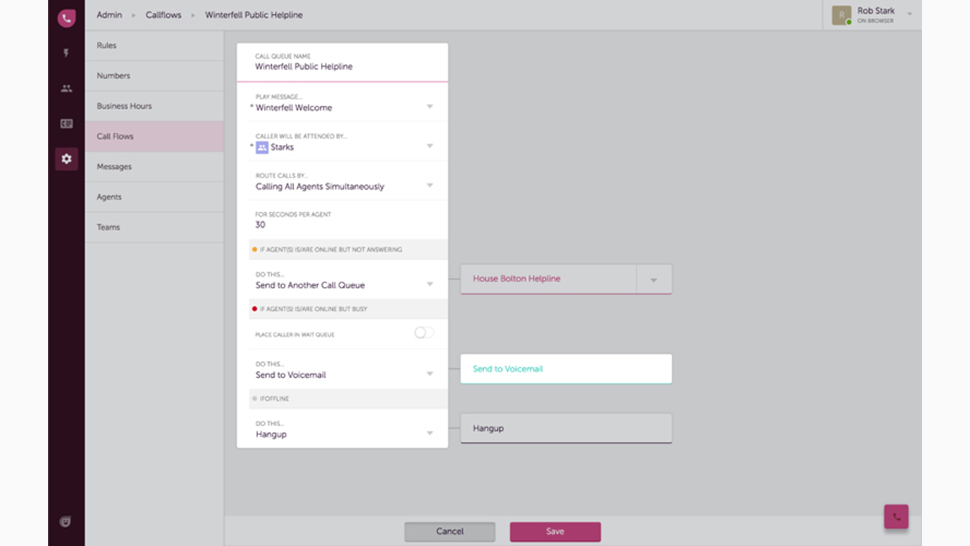This screenshot has height=546, width=970.
Task: Click the Rob Stark name text
Action: (x=875, y=11)
